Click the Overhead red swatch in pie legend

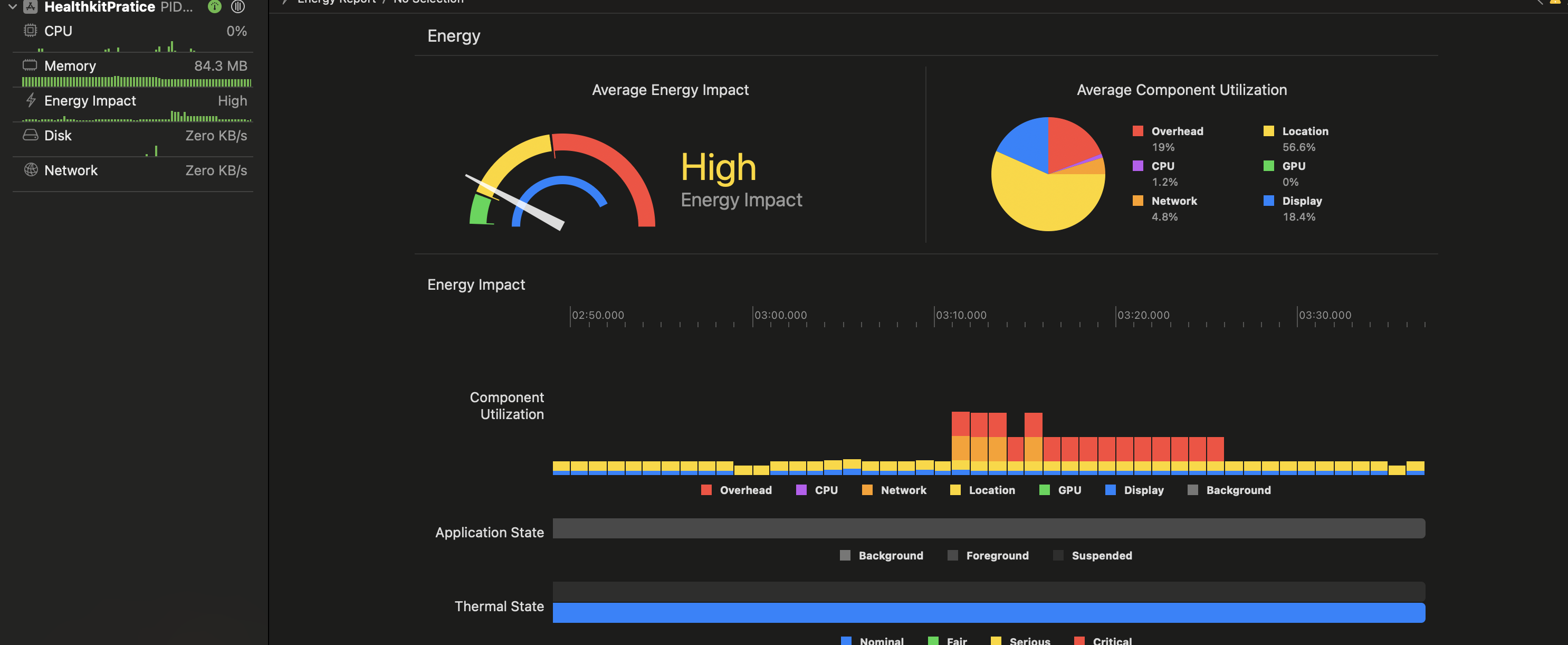click(1137, 131)
